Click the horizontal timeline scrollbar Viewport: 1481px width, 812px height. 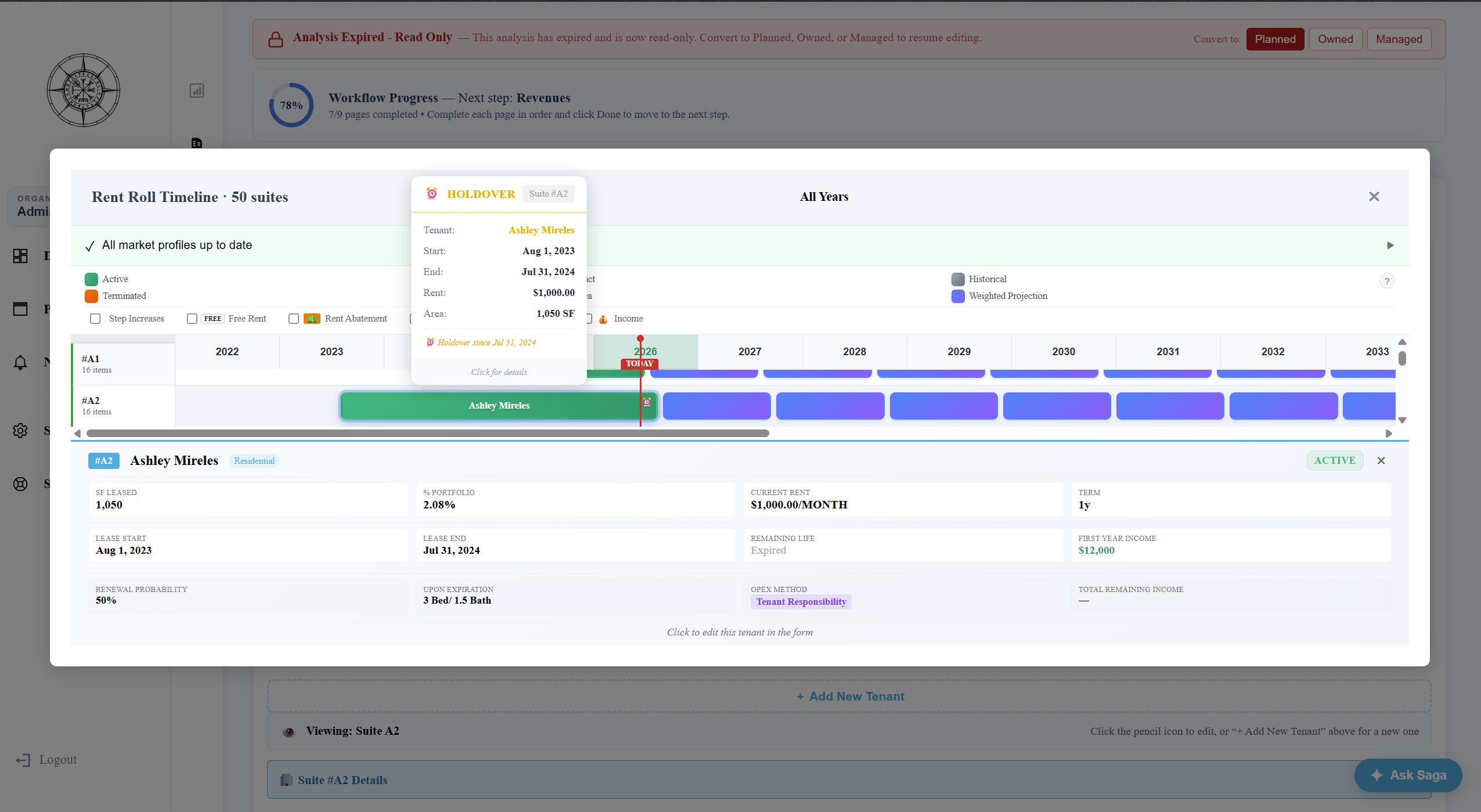click(x=428, y=434)
